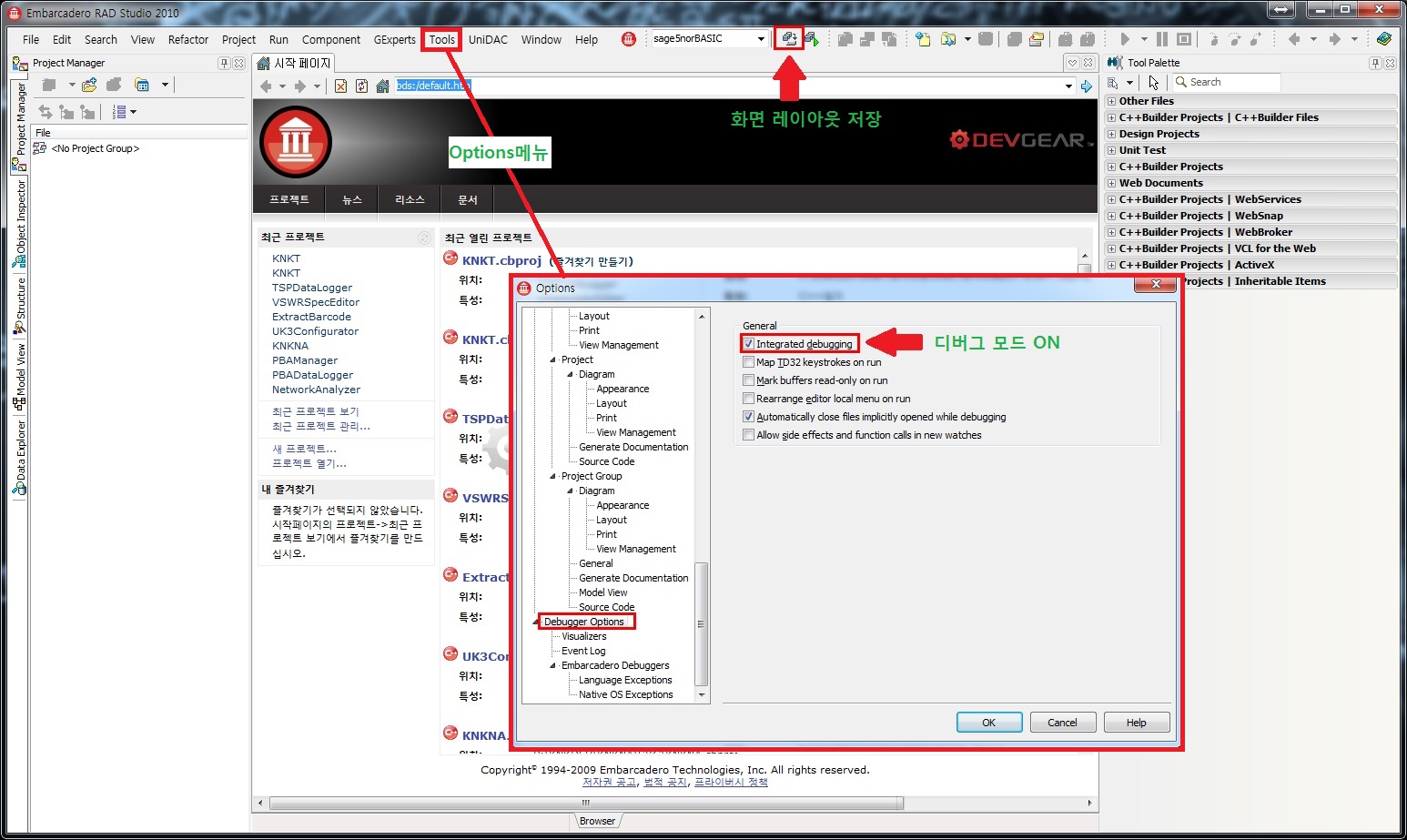Image resolution: width=1407 pixels, height=840 pixels.
Task: Enable Map TD32 keystrokes on run
Action: click(749, 362)
